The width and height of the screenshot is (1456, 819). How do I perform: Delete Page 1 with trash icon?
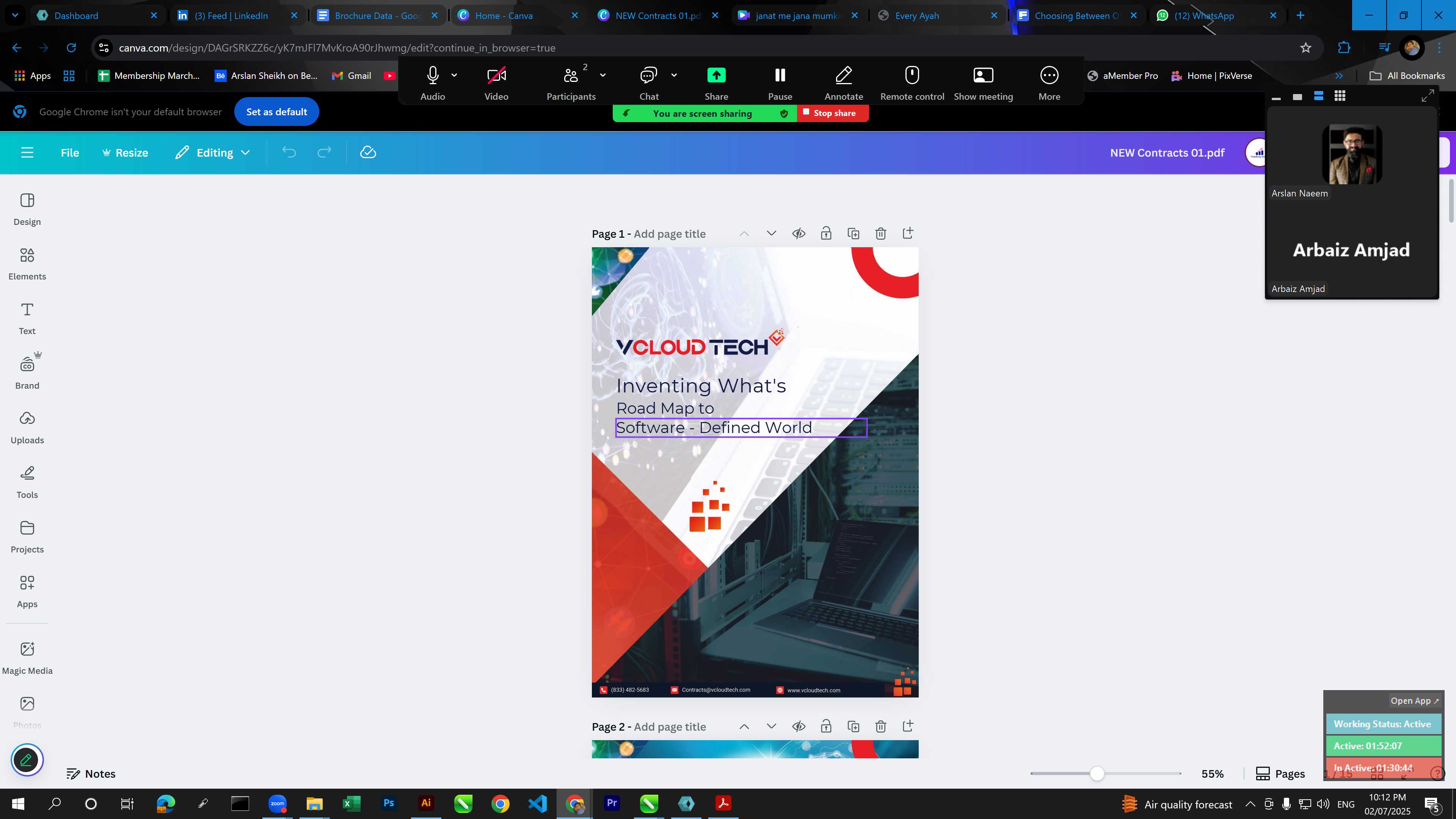pos(880,234)
